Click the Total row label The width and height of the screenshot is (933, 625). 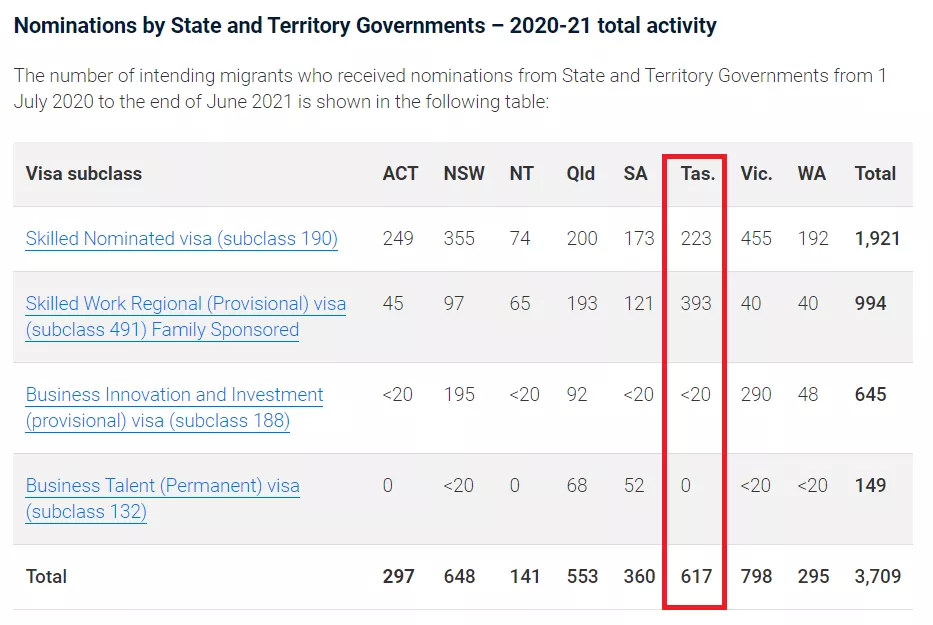click(x=47, y=577)
